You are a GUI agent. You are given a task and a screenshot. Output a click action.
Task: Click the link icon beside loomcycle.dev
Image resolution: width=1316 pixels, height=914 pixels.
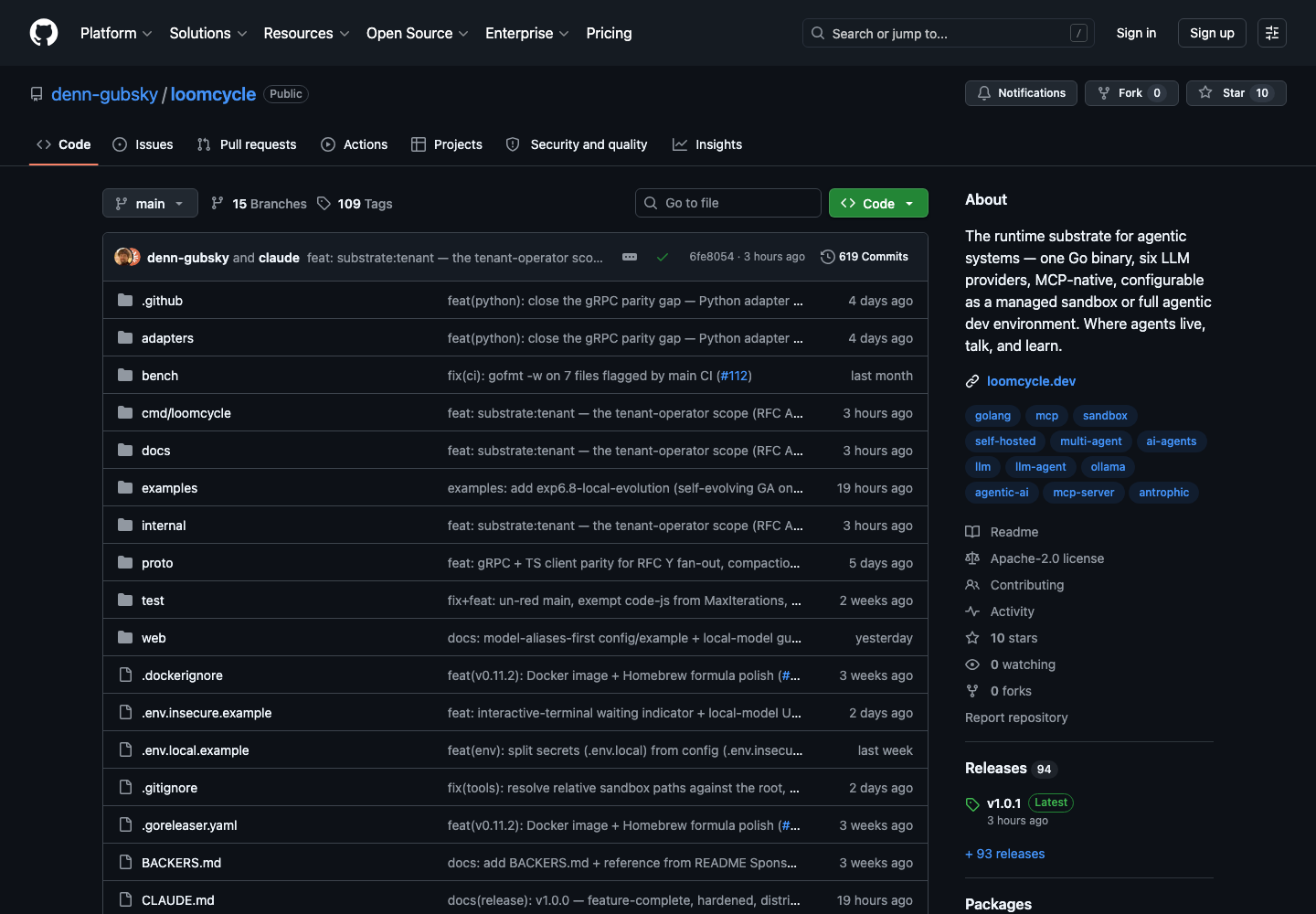[x=972, y=381]
